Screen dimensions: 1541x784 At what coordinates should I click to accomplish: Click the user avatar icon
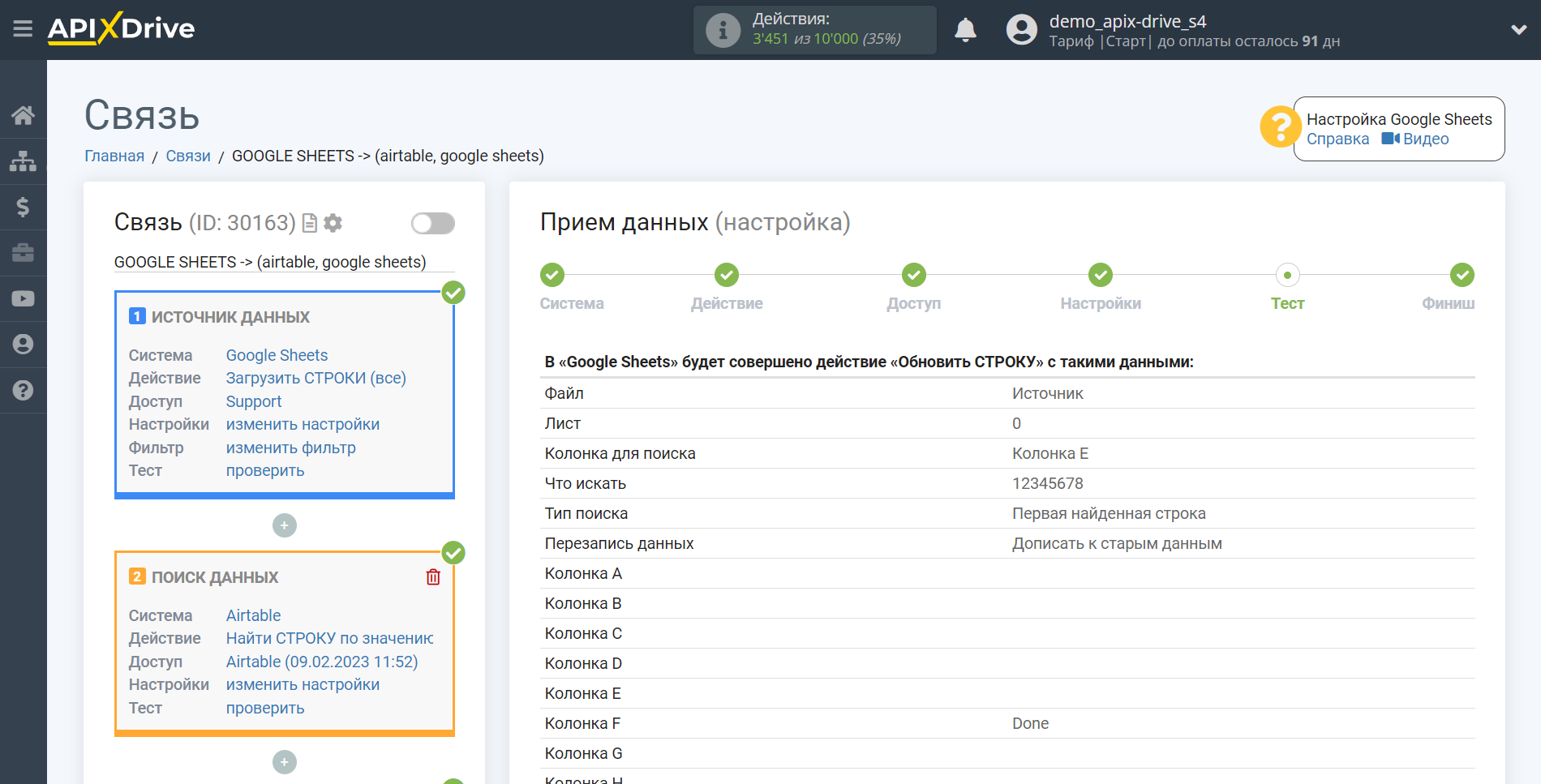[1022, 30]
